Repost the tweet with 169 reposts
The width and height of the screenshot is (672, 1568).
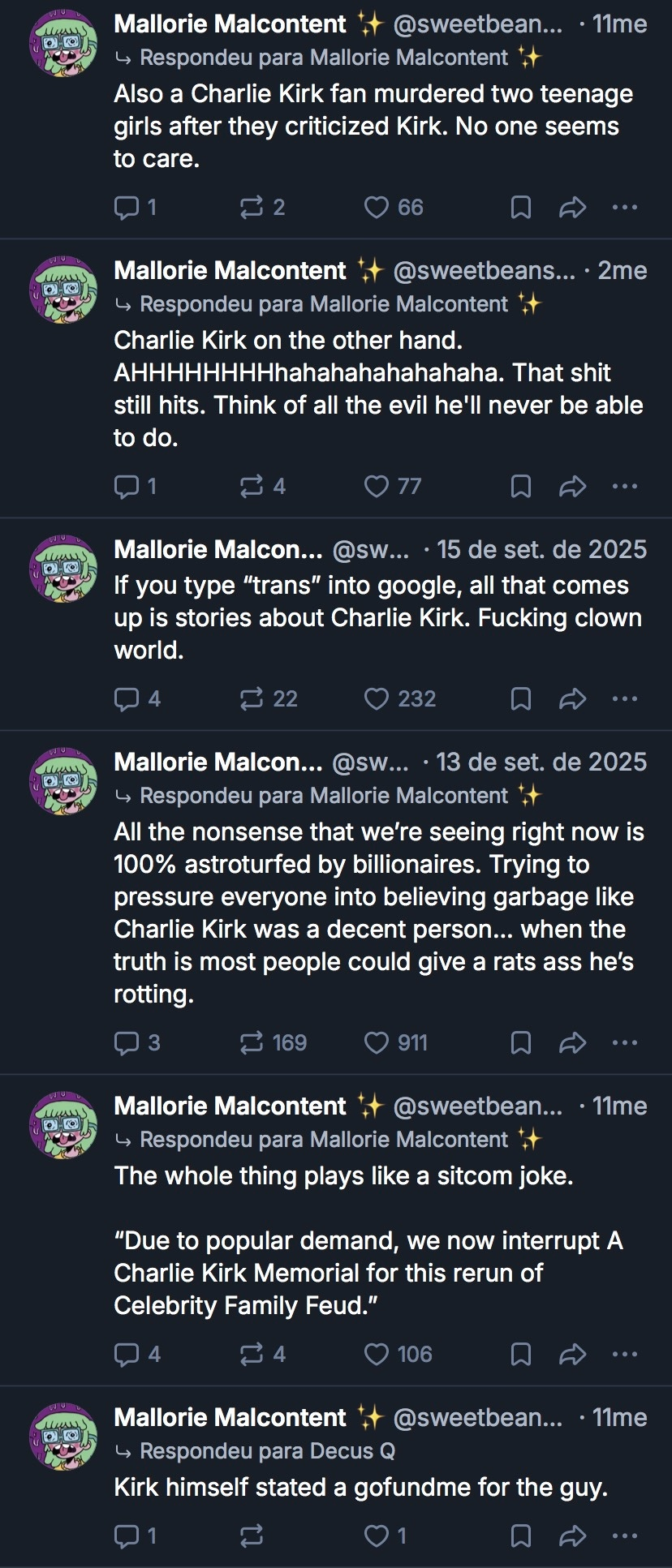point(273,1042)
